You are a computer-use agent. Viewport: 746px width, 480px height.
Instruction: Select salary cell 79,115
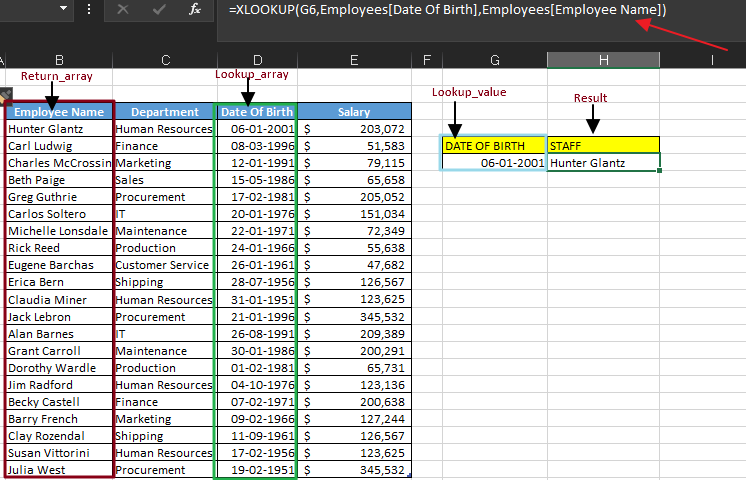click(354, 163)
